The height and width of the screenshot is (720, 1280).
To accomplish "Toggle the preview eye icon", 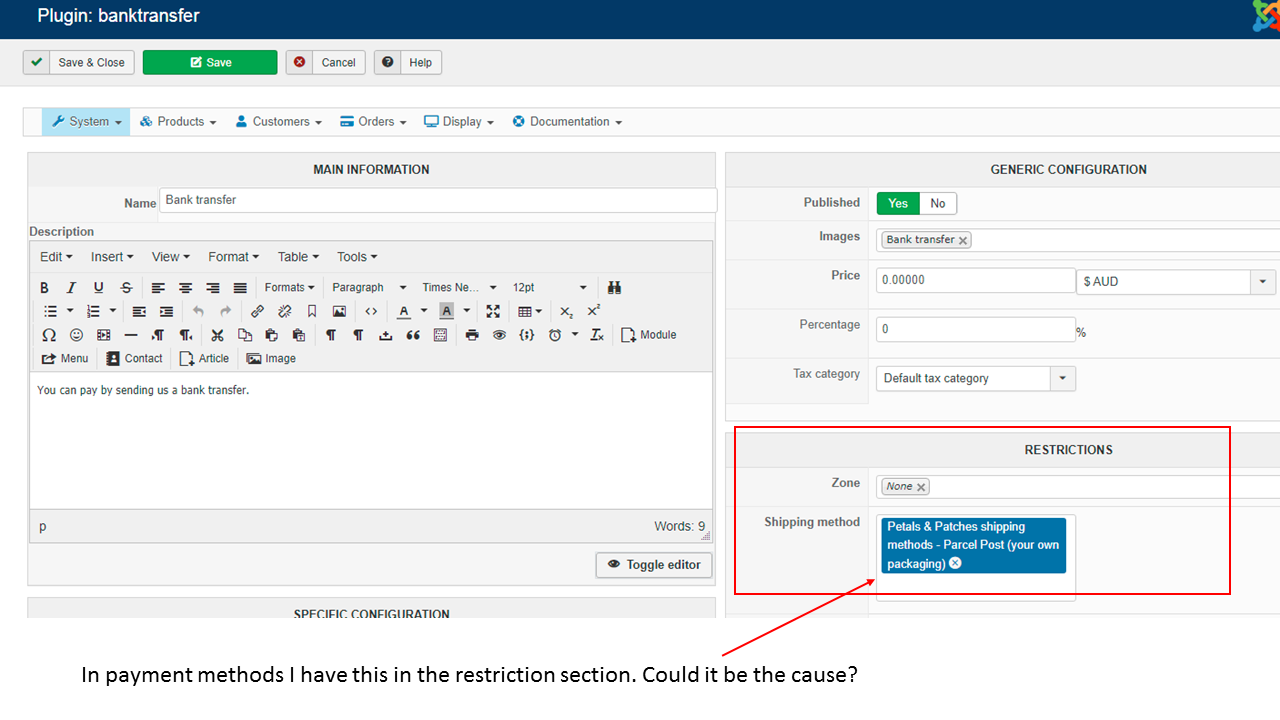I will coord(499,335).
